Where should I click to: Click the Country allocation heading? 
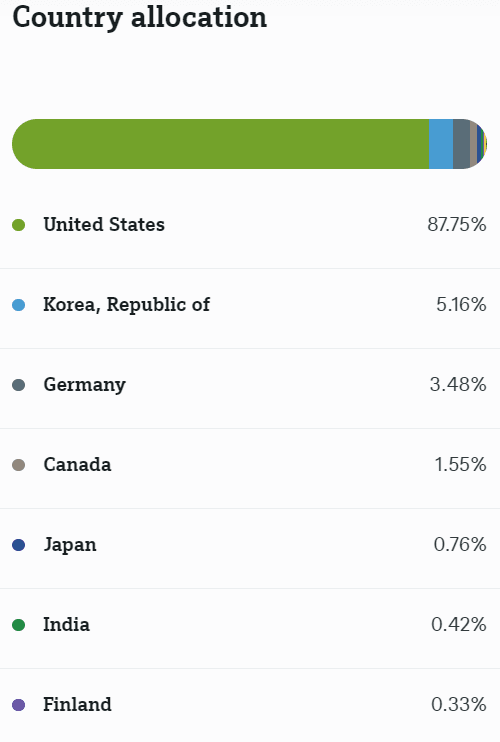click(140, 18)
